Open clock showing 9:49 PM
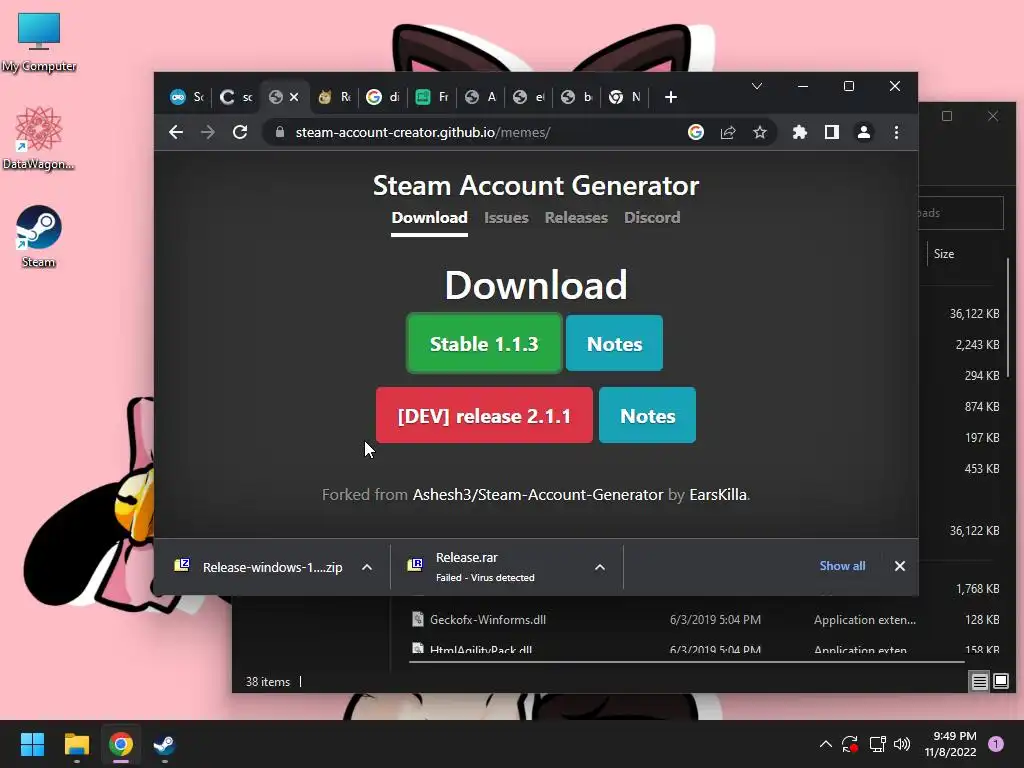This screenshot has height=768, width=1024. [951, 744]
